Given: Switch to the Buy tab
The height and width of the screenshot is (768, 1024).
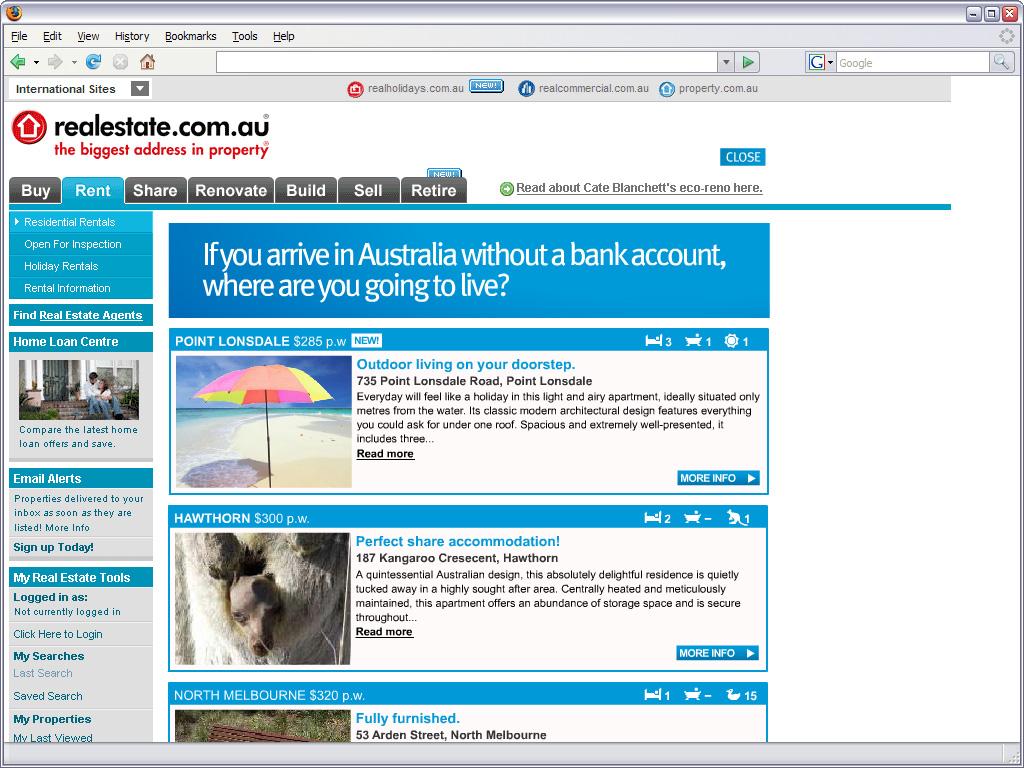Looking at the screenshot, I should (x=35, y=191).
